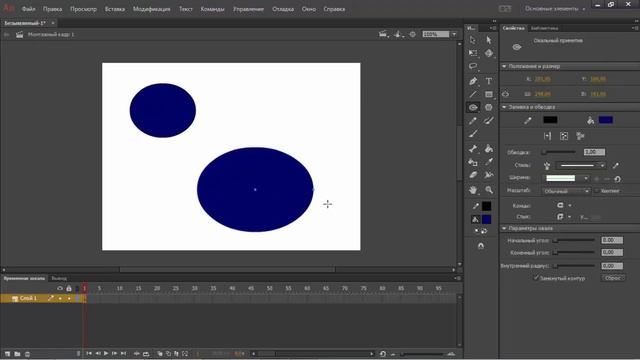640x360 pixels.
Task: Open the Окно menu
Action: [x=309, y=9]
